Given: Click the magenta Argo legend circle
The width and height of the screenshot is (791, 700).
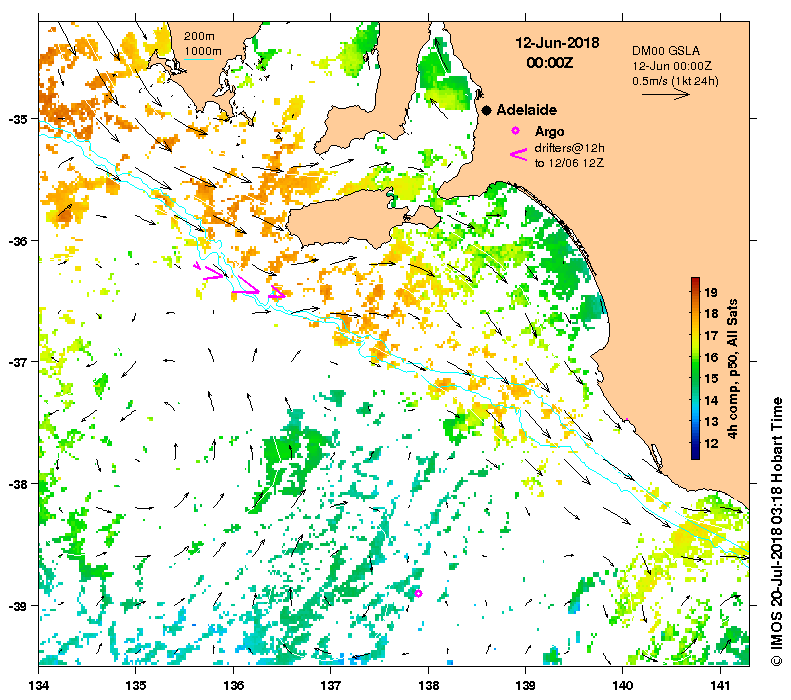Looking at the screenshot, I should [515, 131].
